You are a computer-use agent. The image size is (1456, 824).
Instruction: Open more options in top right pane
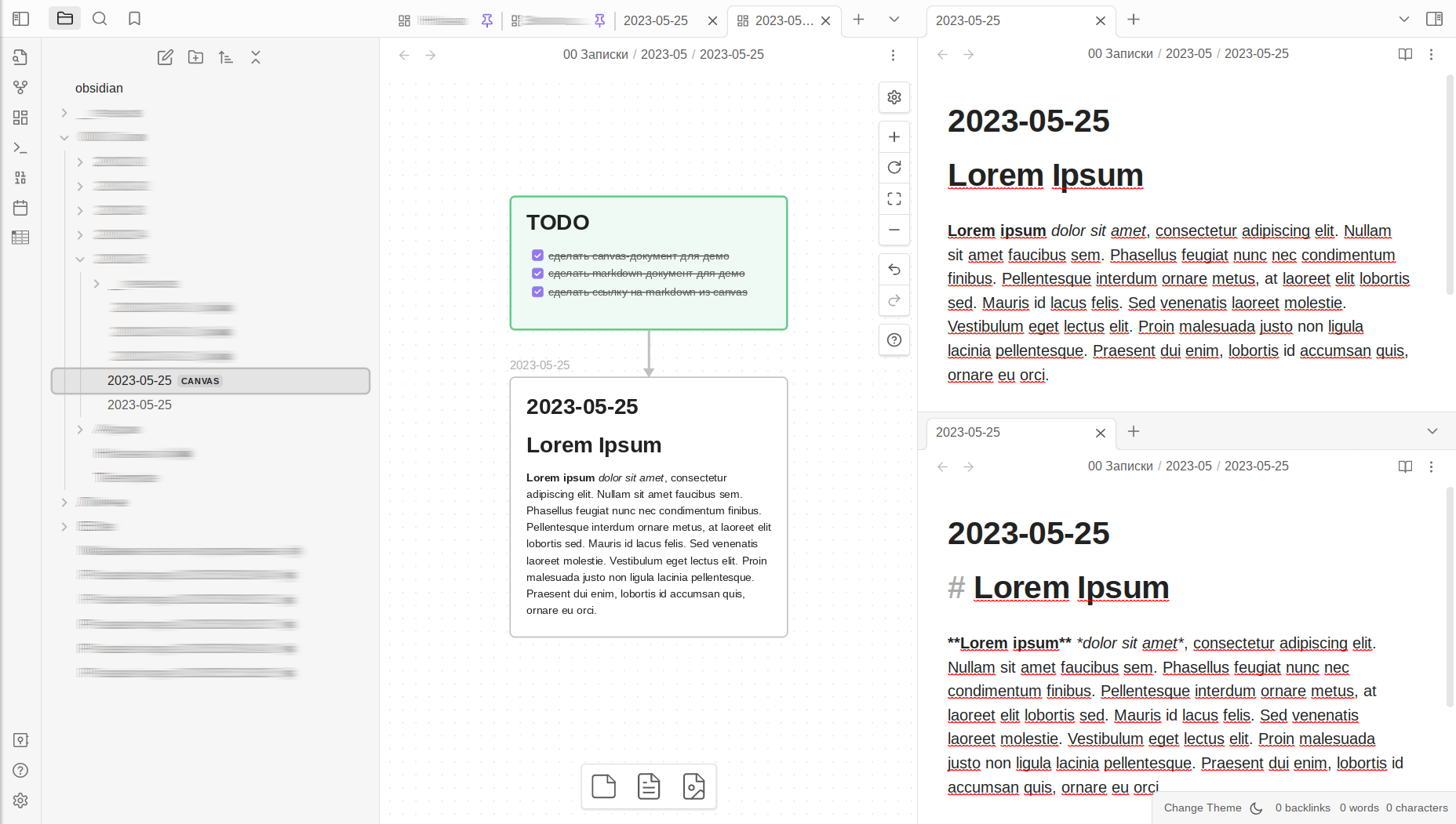(1431, 54)
